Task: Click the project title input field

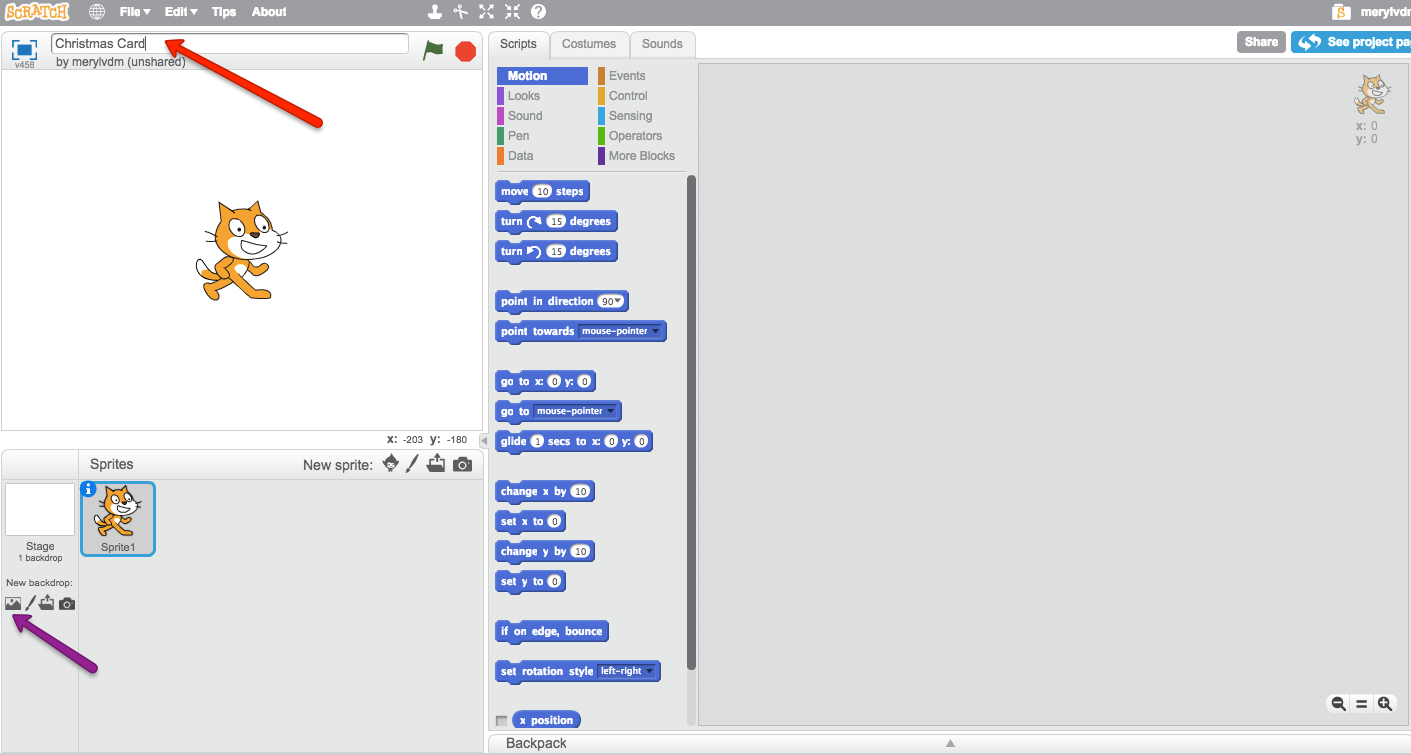Action: click(230, 44)
